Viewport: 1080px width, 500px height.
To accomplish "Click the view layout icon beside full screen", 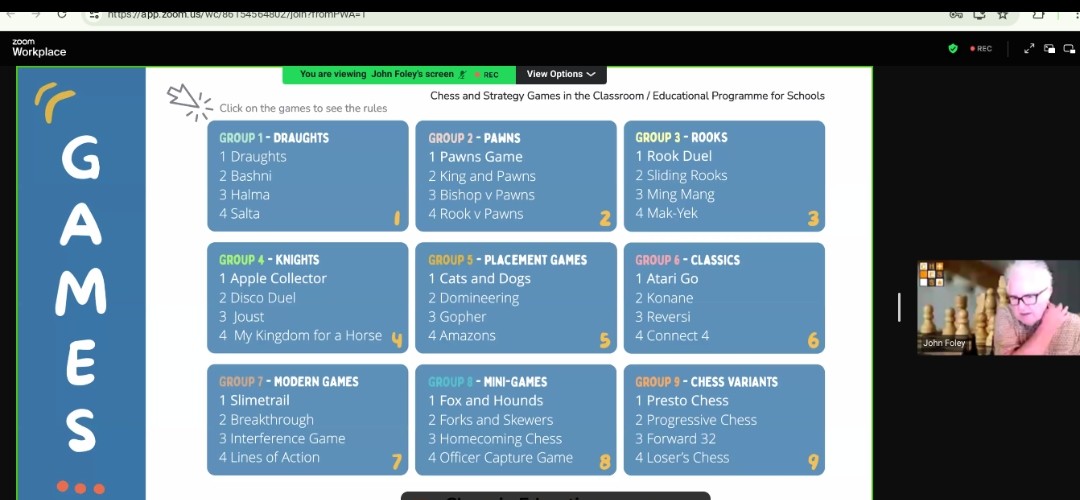I will [1049, 48].
